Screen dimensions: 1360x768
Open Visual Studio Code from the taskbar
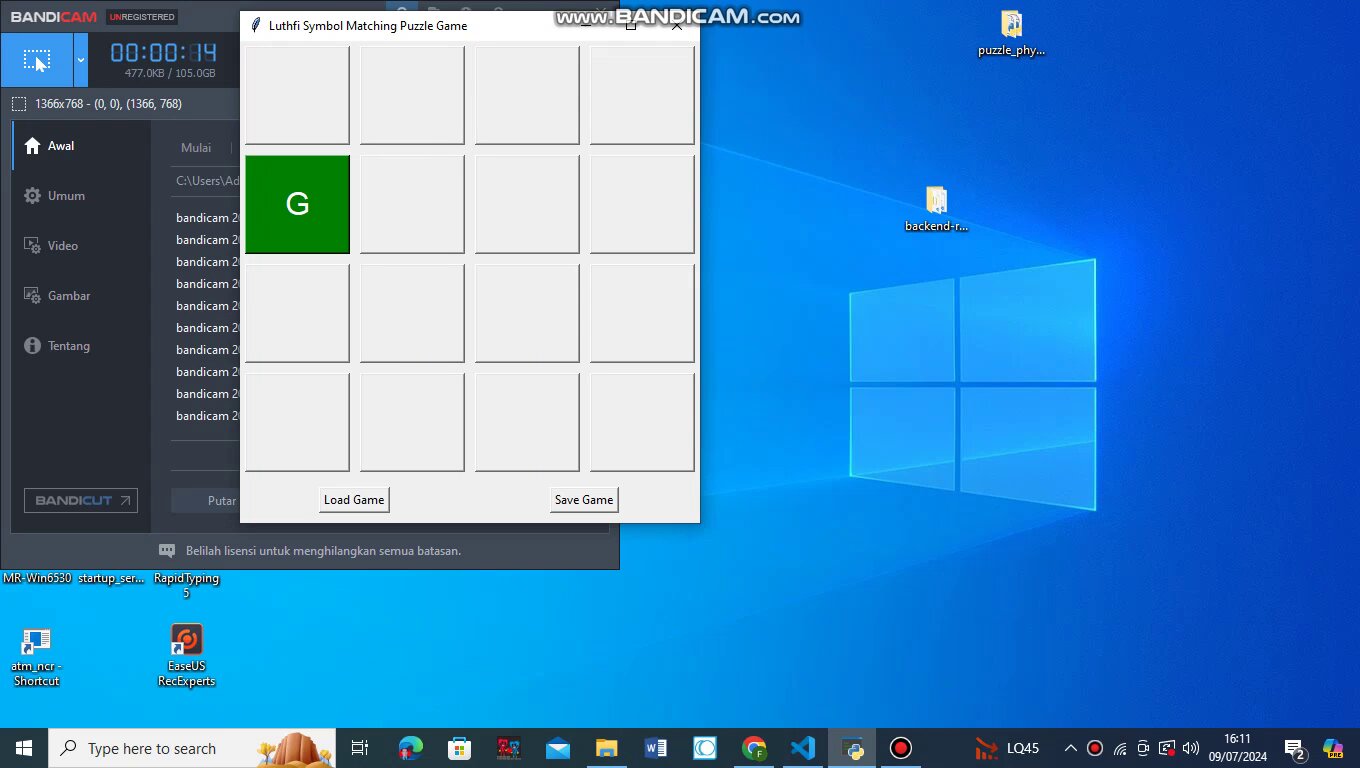(x=803, y=748)
